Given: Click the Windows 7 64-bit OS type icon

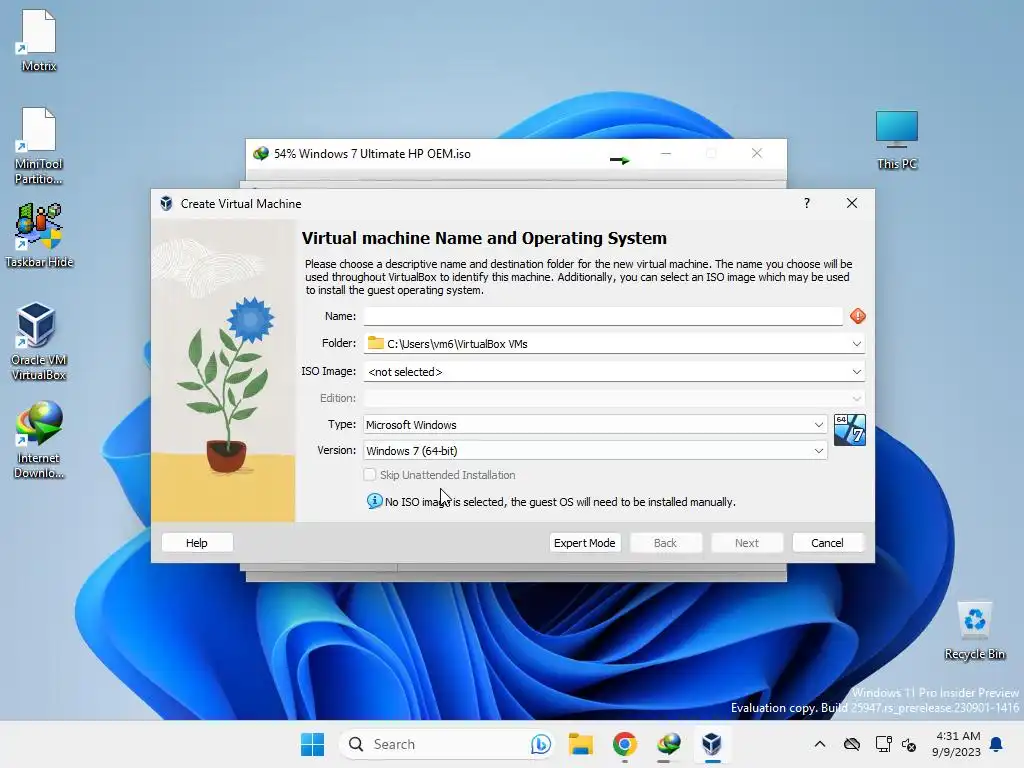Looking at the screenshot, I should point(850,430).
